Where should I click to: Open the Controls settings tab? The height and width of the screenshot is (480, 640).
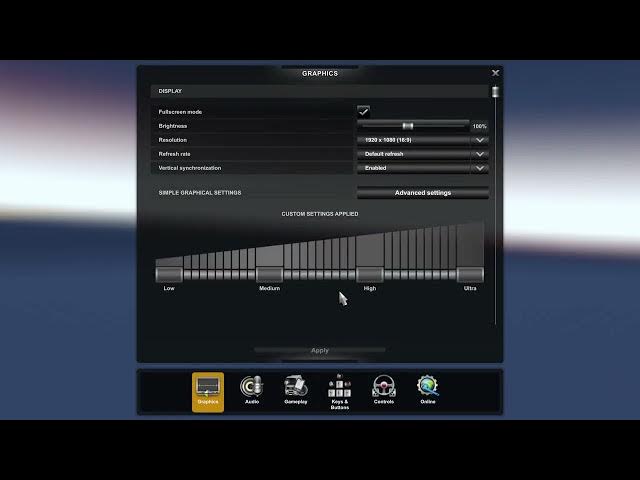coord(384,391)
